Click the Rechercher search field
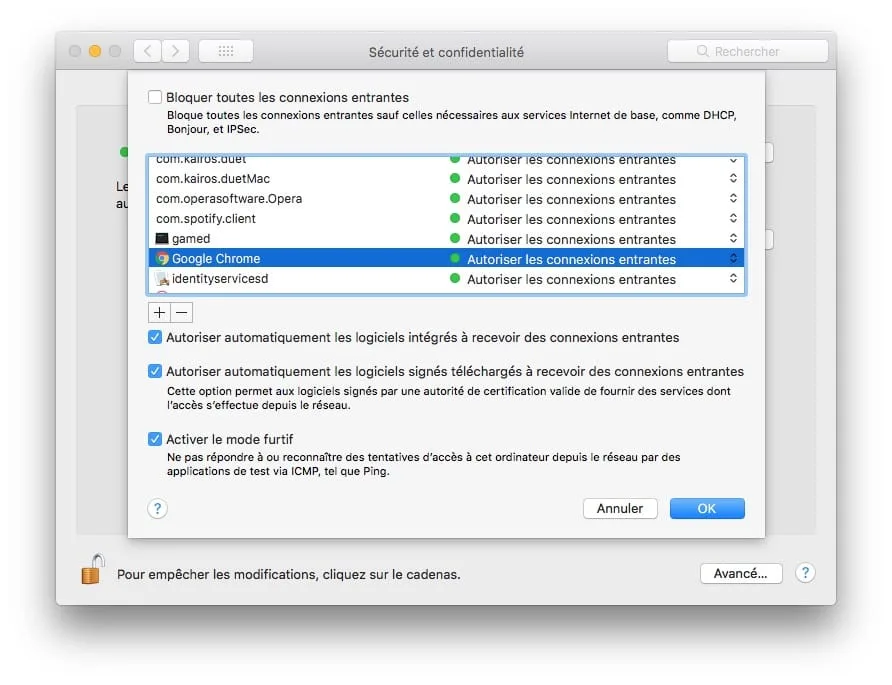This screenshot has width=892, height=685. click(x=748, y=51)
